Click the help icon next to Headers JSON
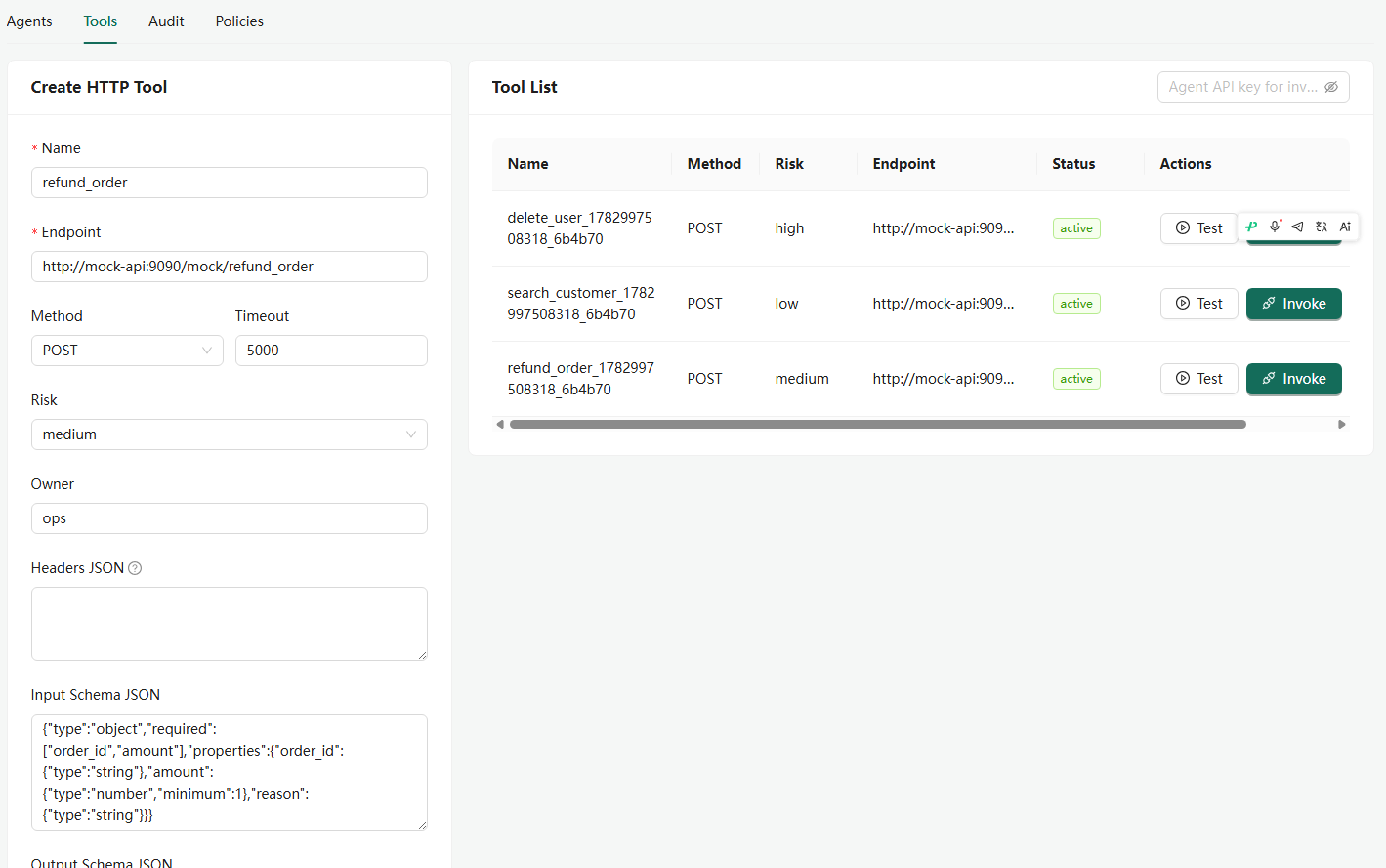The width and height of the screenshot is (1386, 868). 135,568
